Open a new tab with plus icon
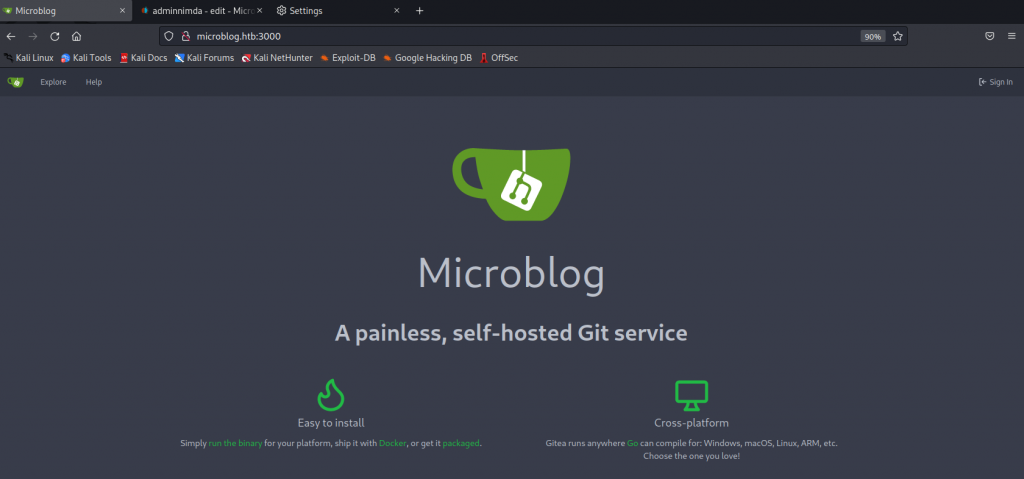This screenshot has height=479, width=1024. pyautogui.click(x=419, y=10)
